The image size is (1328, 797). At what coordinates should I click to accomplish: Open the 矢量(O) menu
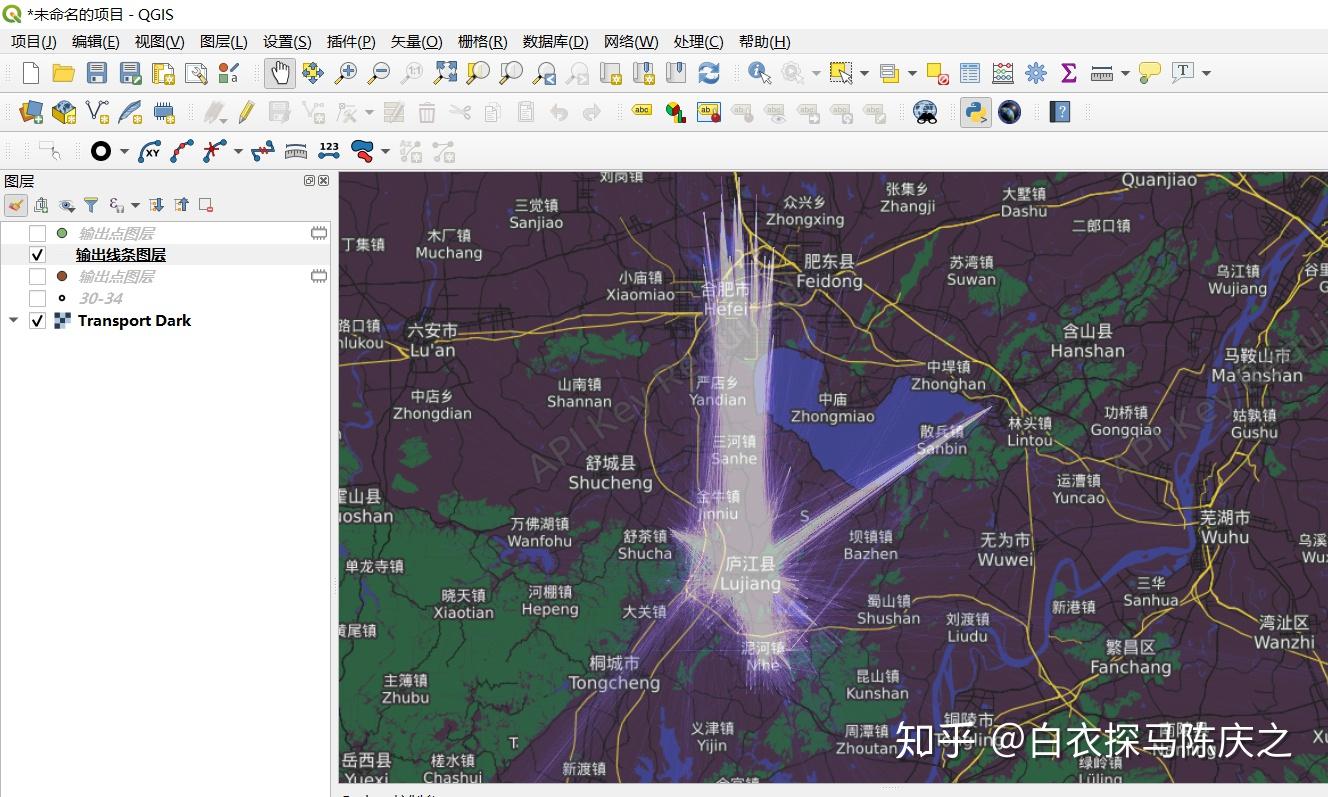point(415,41)
